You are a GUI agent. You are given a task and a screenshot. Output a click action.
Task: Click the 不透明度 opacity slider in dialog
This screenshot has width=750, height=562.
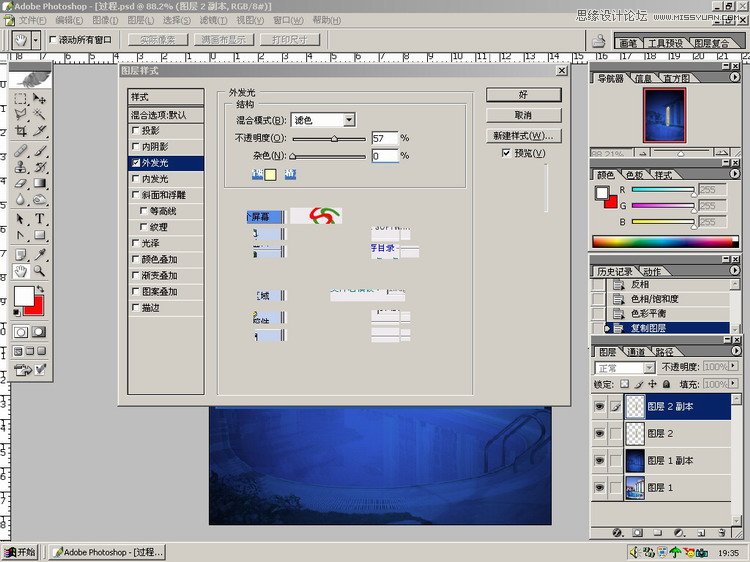(x=329, y=139)
